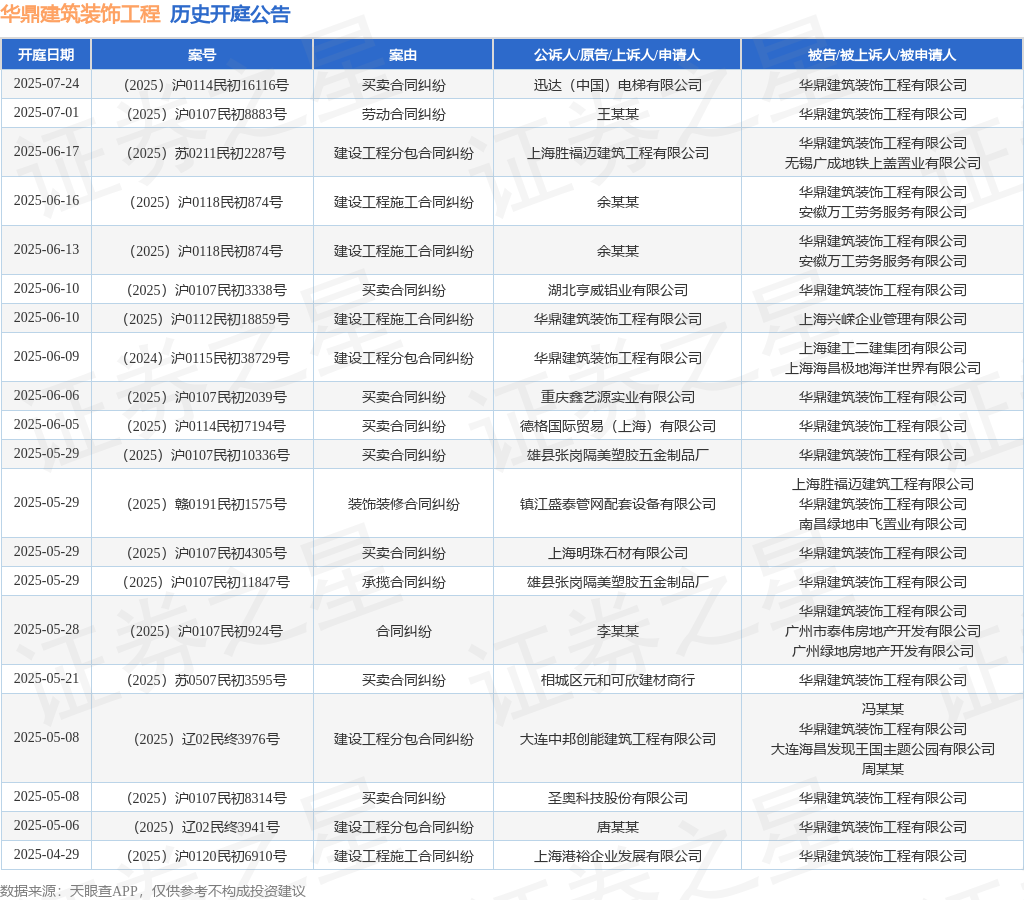1024x900 pixels.
Task: Click plaintiff 迅达（中国）电梯有限公司
Action: click(x=617, y=85)
